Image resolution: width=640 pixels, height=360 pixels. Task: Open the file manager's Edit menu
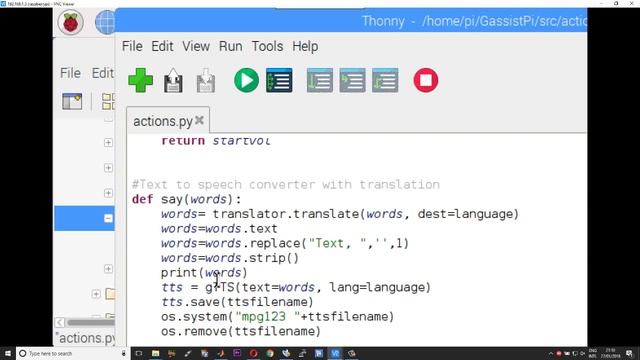[x=102, y=73]
